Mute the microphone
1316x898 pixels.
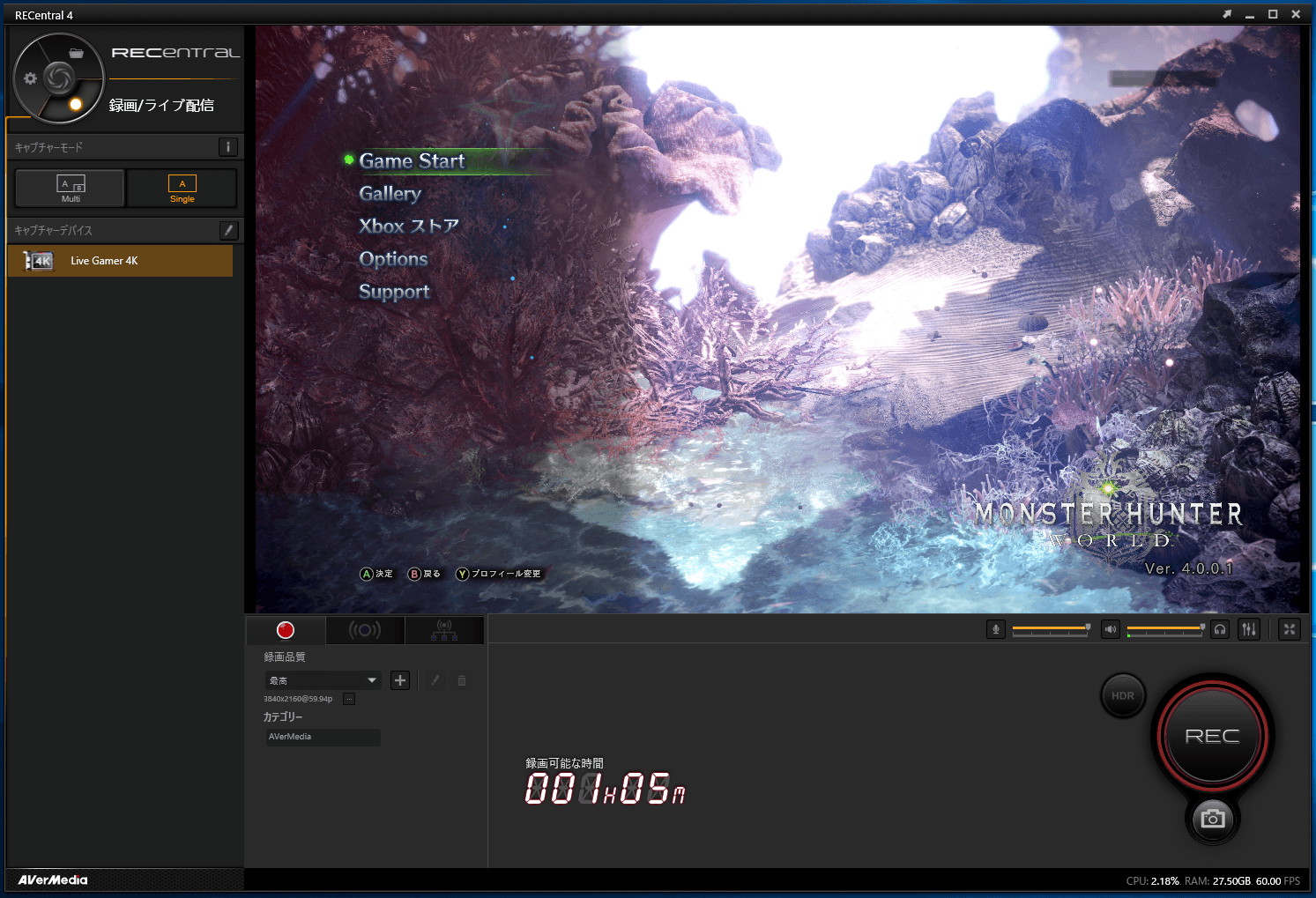tap(996, 629)
